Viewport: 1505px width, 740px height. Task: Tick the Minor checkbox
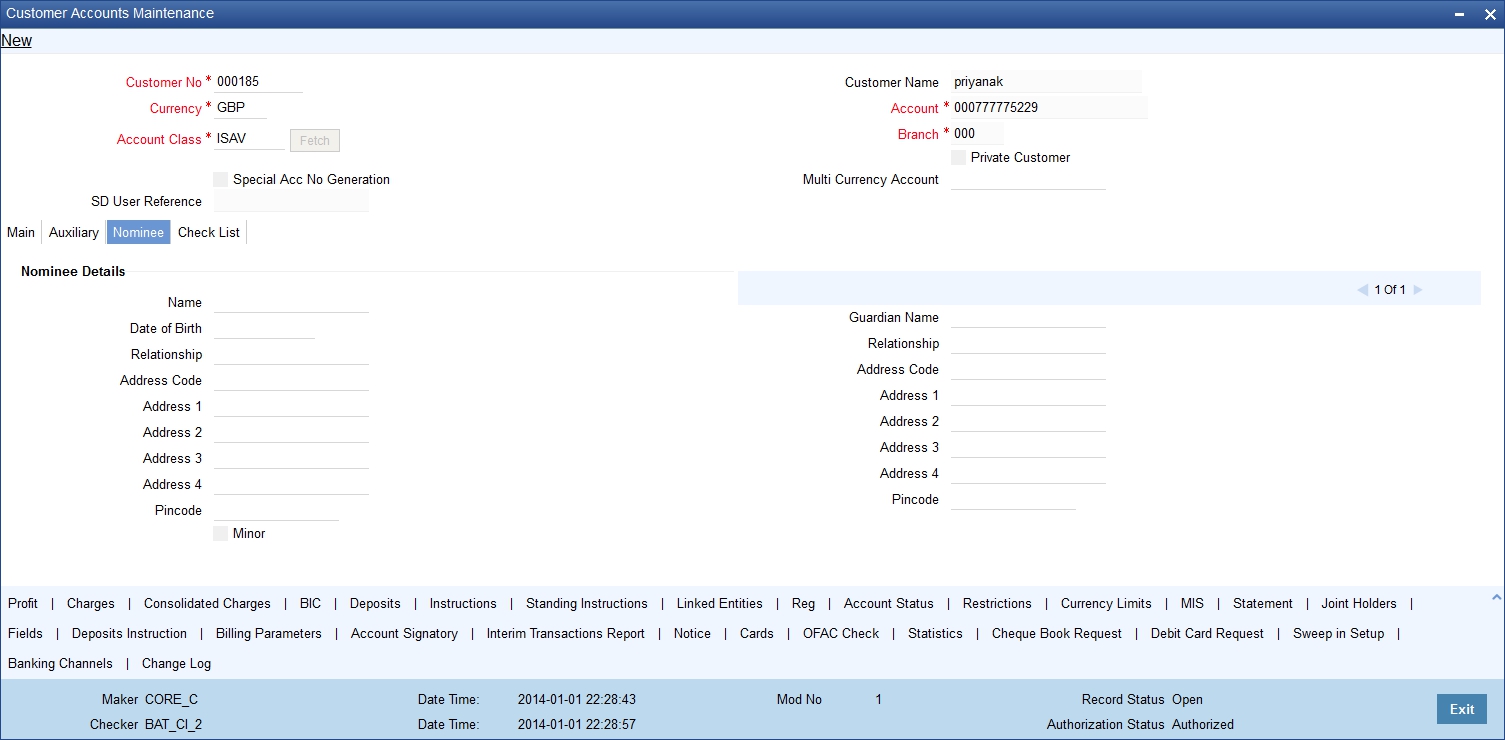221,533
